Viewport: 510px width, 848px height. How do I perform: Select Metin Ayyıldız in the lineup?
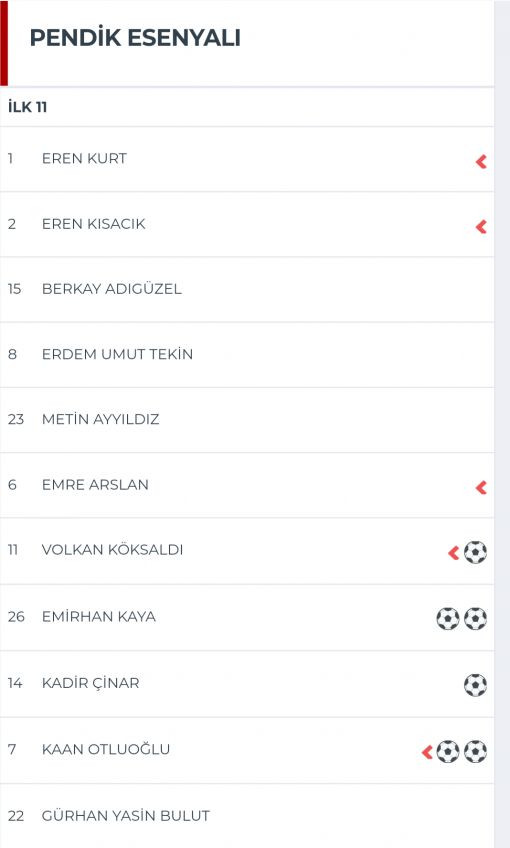point(247,420)
